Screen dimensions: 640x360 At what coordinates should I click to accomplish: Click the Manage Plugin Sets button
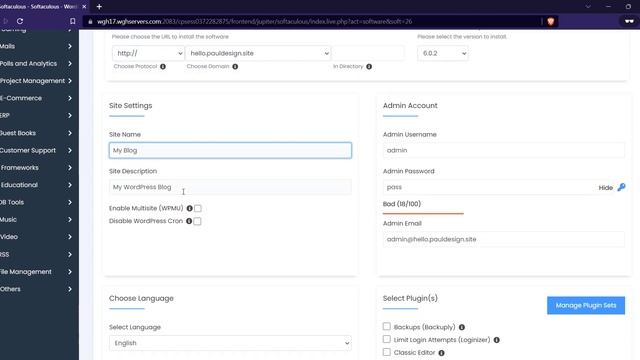(586, 305)
